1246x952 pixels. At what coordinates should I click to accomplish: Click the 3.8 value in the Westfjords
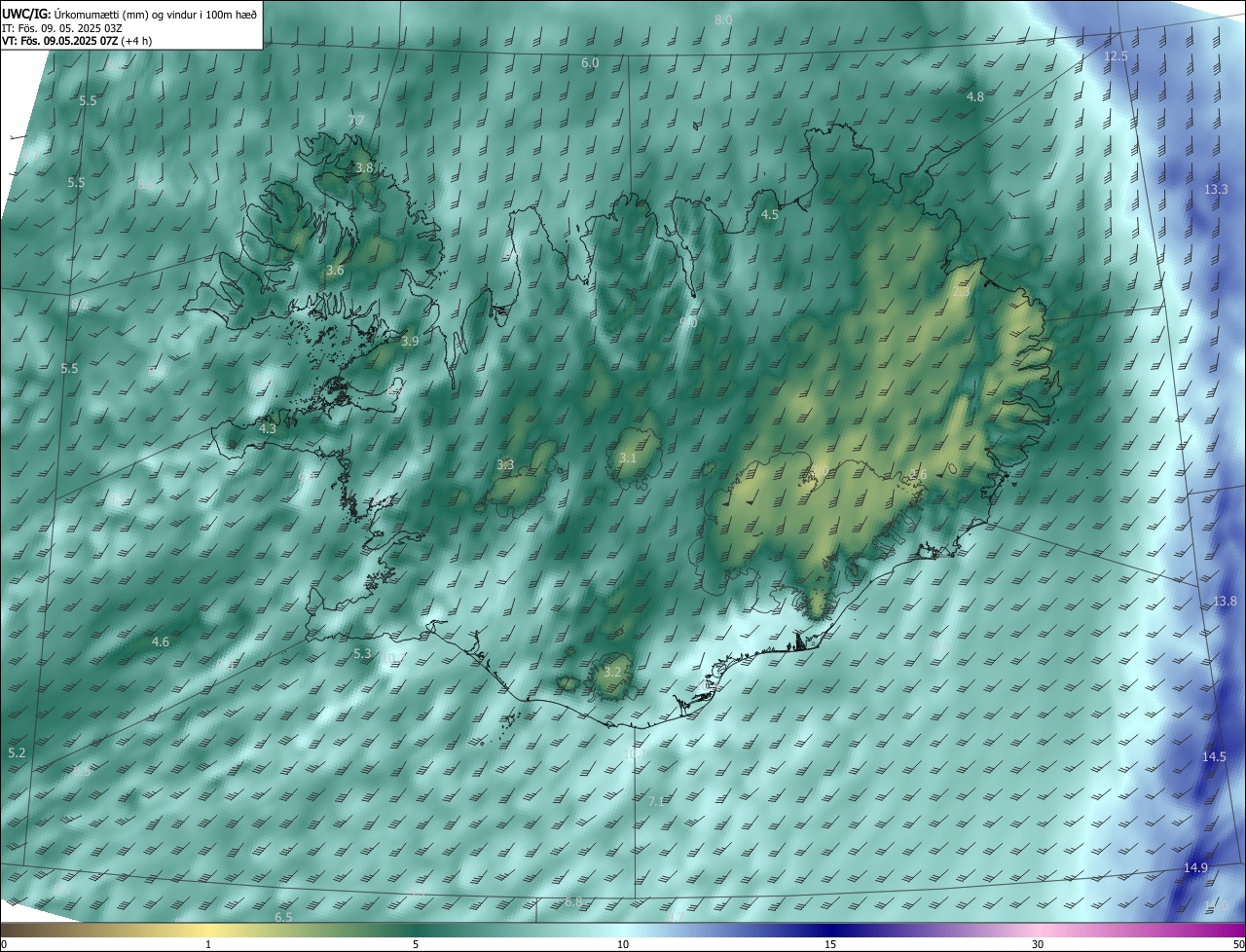click(x=364, y=167)
